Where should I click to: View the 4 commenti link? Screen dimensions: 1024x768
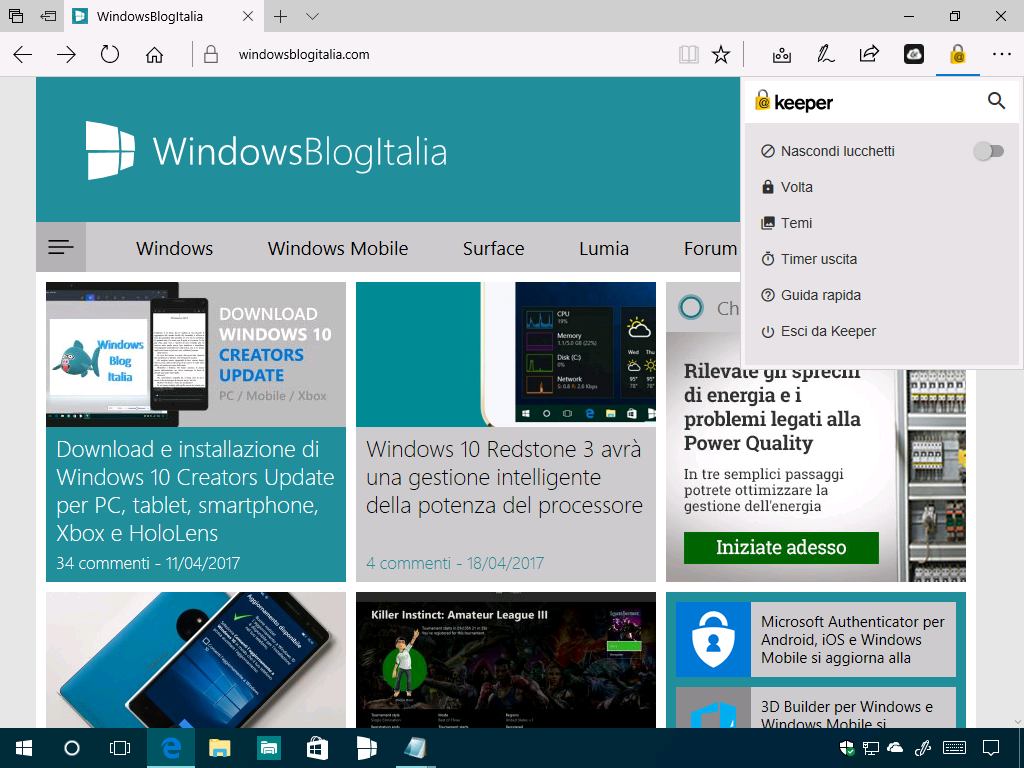(408, 563)
